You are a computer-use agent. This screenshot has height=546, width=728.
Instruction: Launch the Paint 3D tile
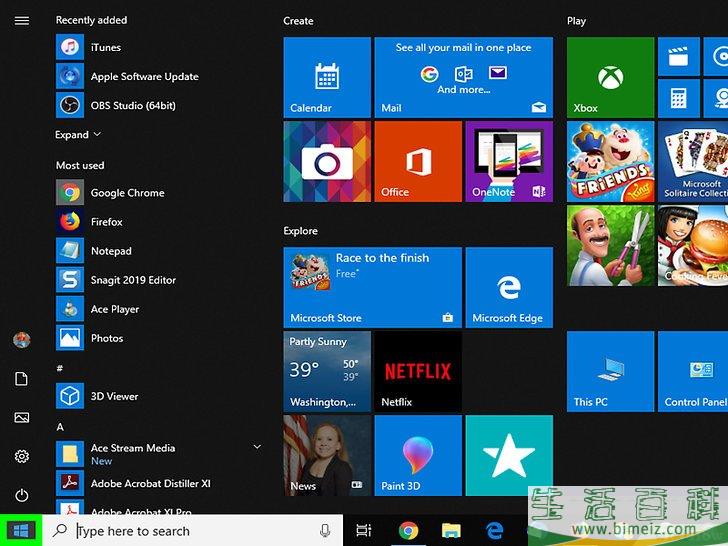coord(418,455)
